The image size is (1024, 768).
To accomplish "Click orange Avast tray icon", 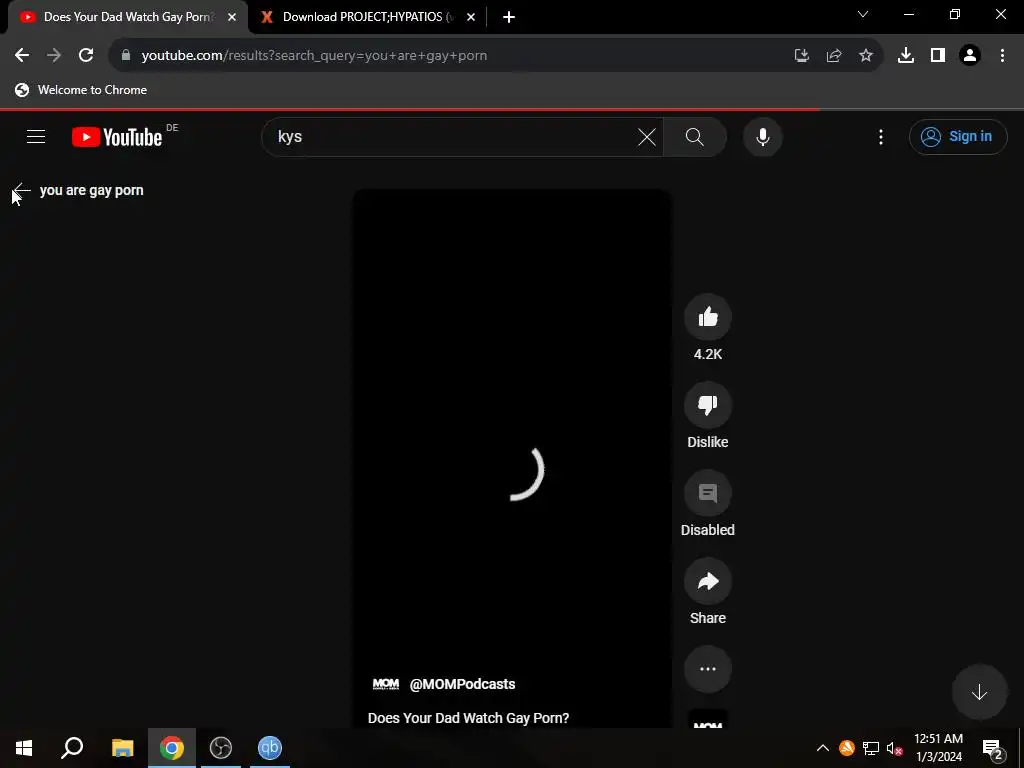I will point(847,748).
